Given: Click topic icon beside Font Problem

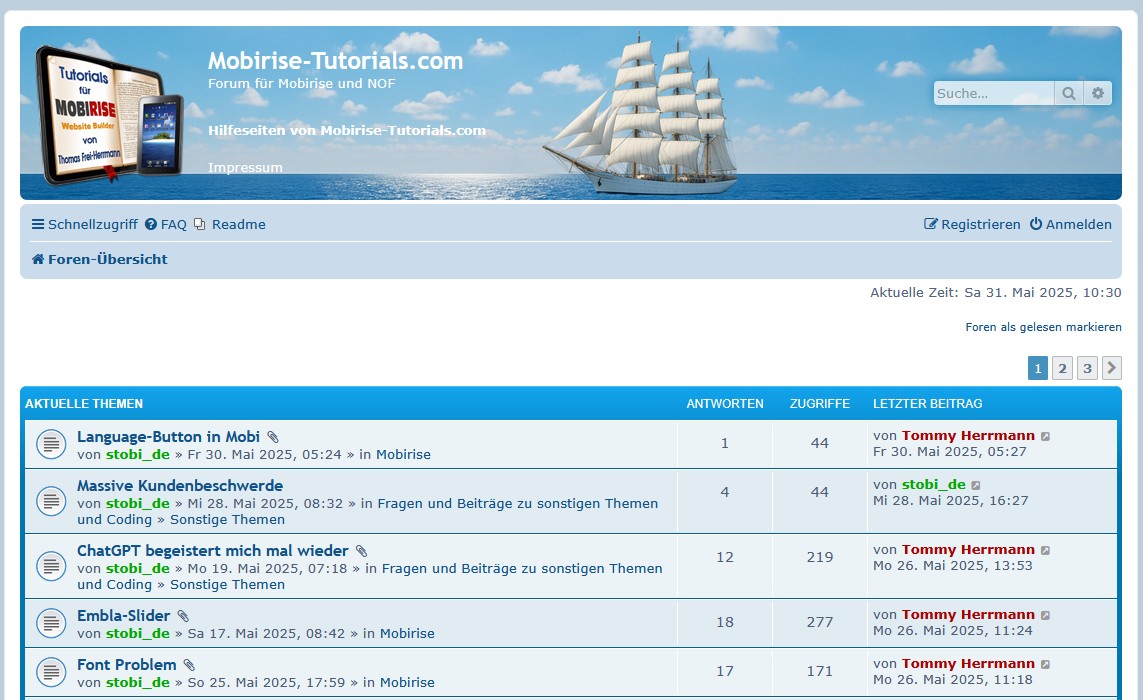Looking at the screenshot, I should click(x=51, y=673).
